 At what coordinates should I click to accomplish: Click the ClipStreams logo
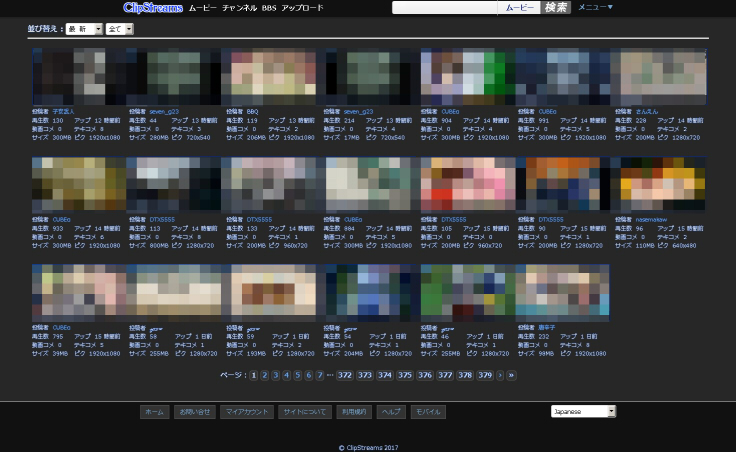[153, 8]
